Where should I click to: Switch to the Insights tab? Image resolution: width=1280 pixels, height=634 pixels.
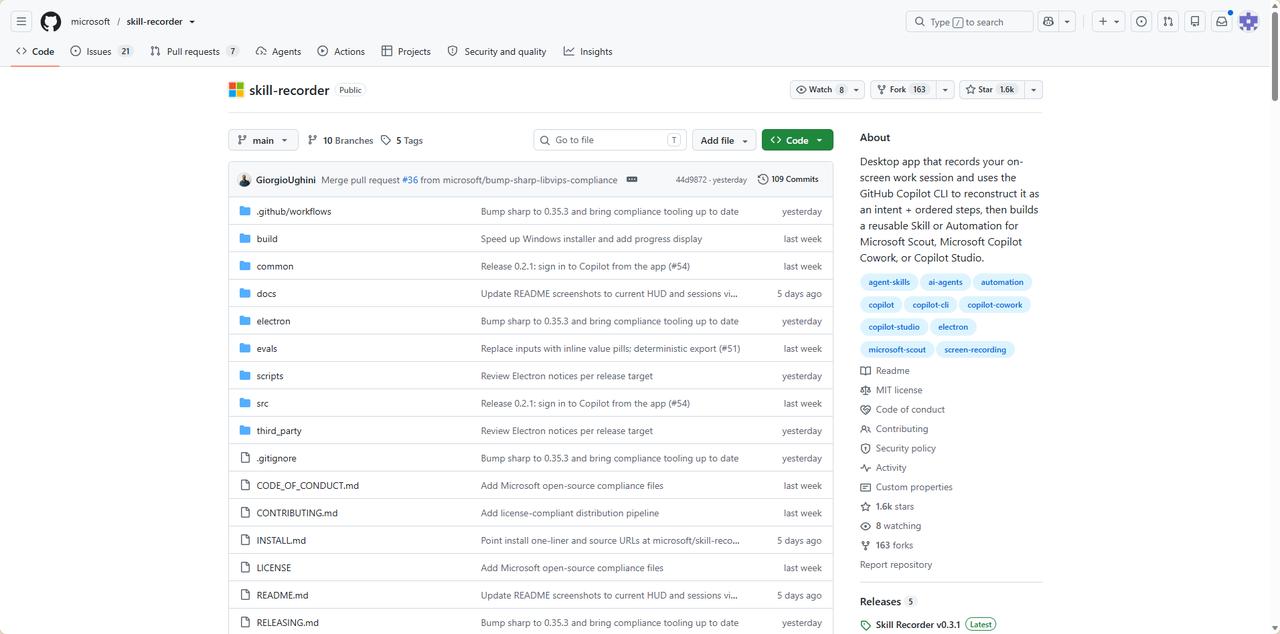click(x=588, y=51)
